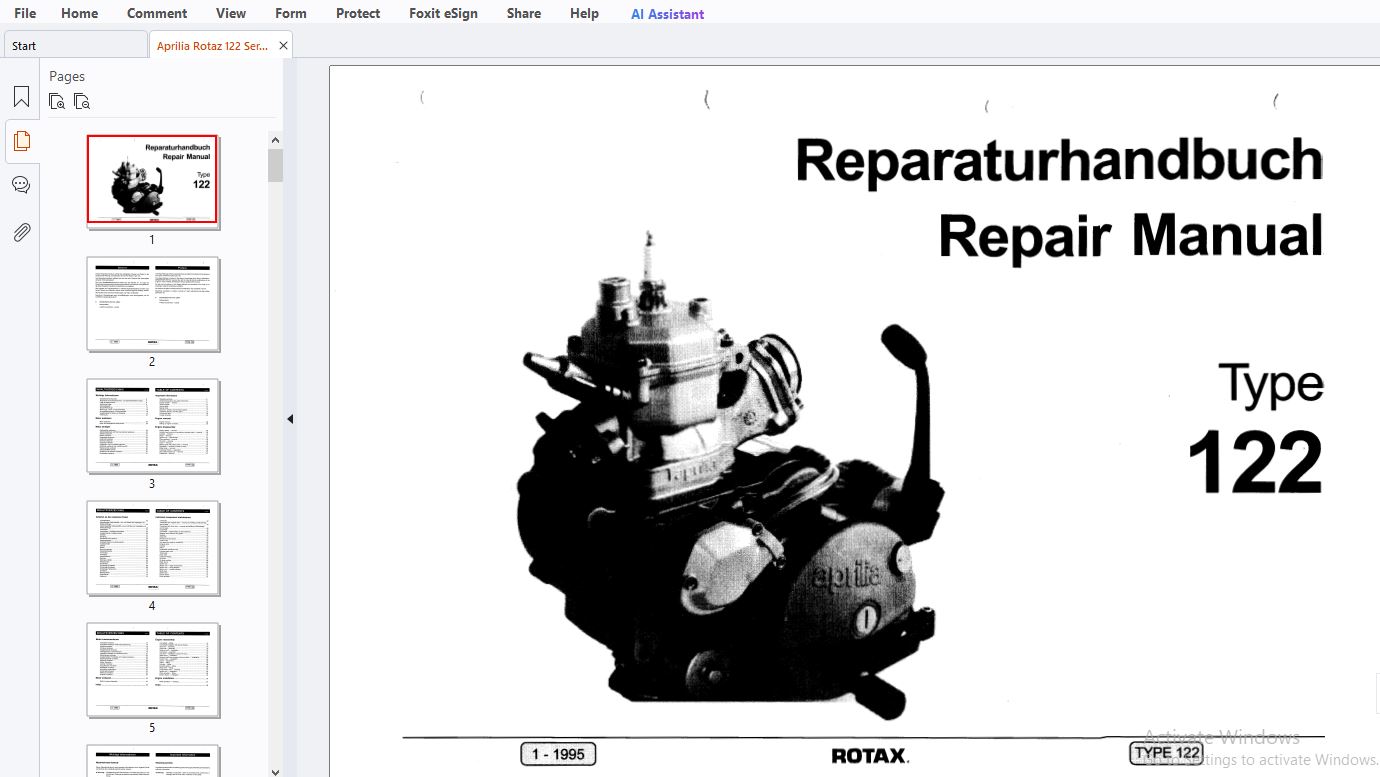Image resolution: width=1380 pixels, height=777 pixels.
Task: Go to page 4 thumbnail
Action: coord(153,548)
